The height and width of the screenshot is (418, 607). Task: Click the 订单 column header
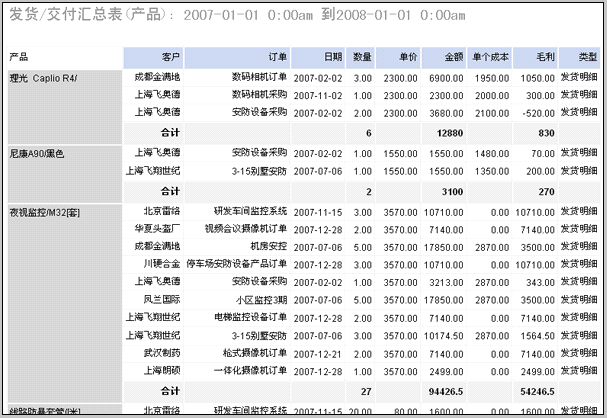tap(277, 57)
